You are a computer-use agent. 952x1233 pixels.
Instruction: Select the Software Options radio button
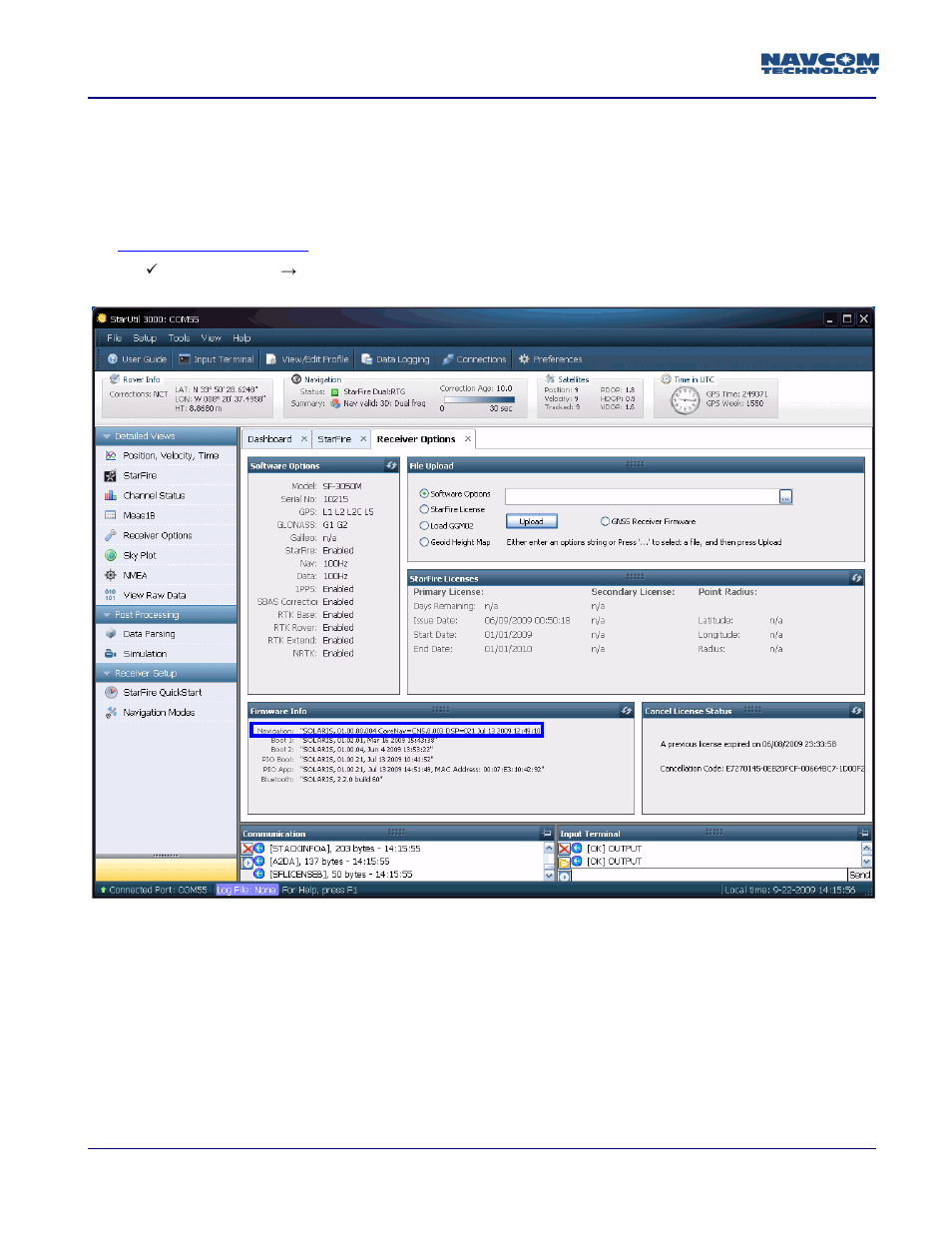coord(424,494)
